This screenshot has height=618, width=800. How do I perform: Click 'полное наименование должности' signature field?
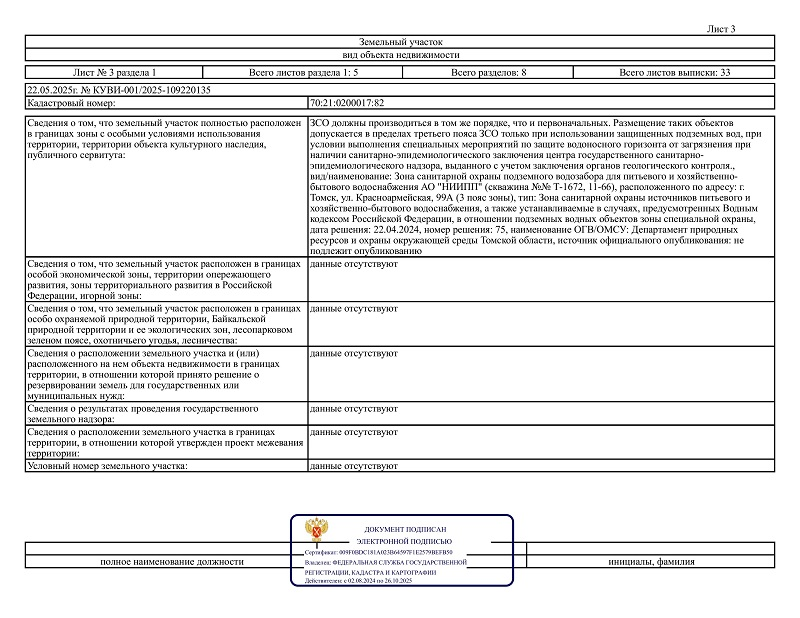[x=172, y=562]
